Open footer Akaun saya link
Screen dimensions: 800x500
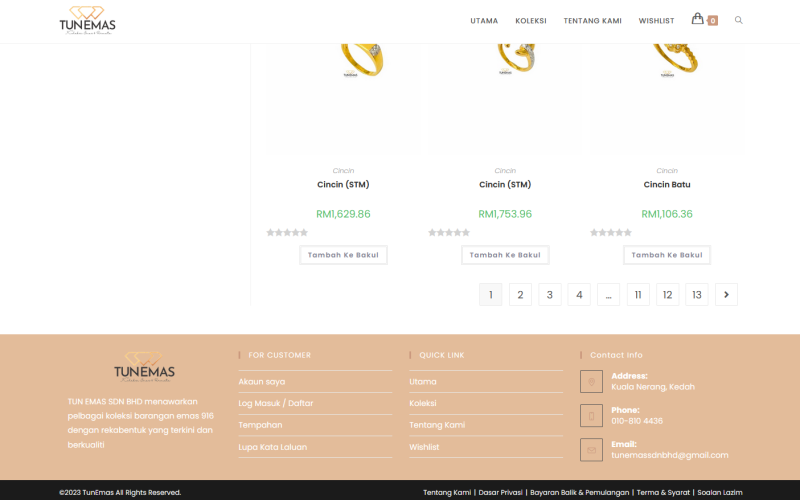point(262,382)
